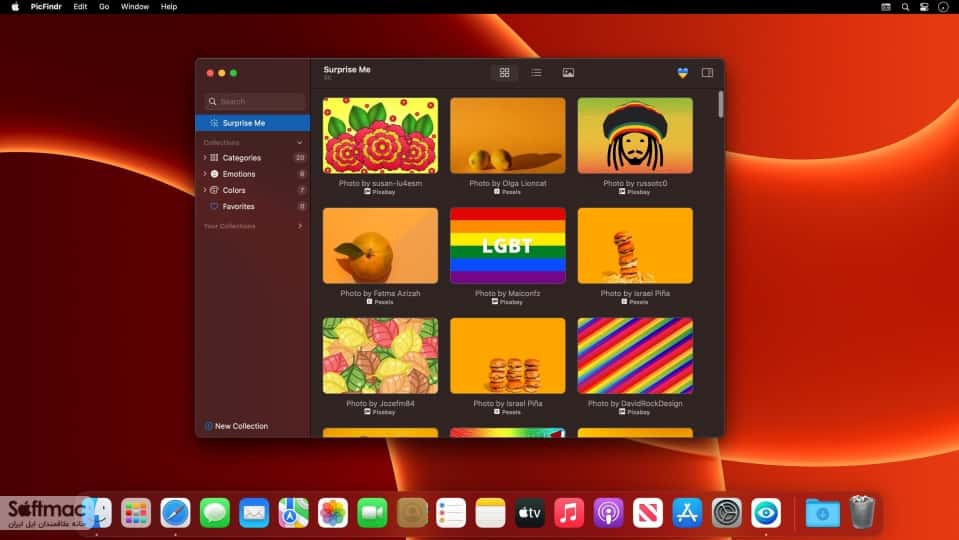Viewport: 959px width, 540px height.
Task: Open the Edit menu
Action: pyautogui.click(x=80, y=7)
